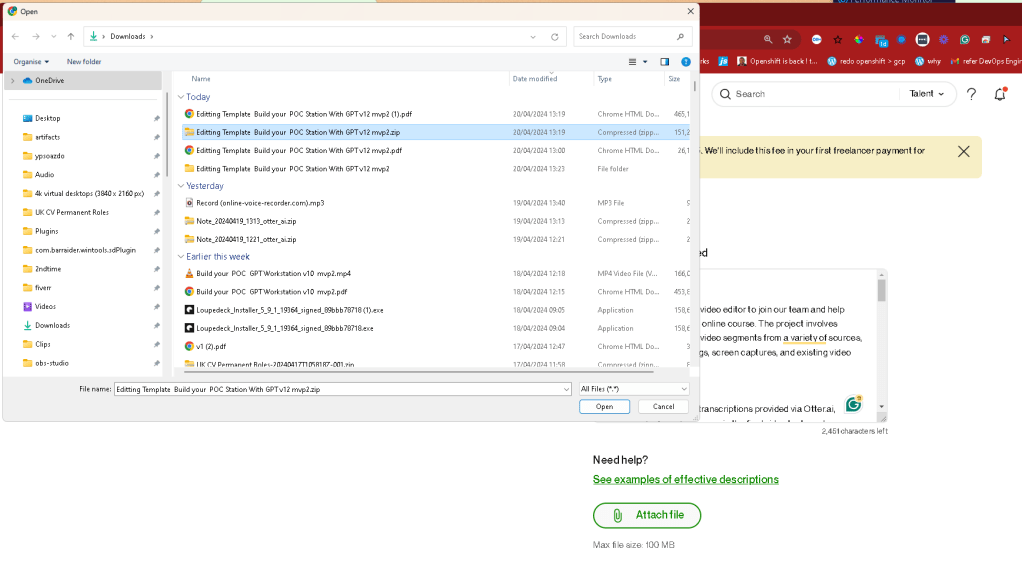Sort files by Name column

click(201, 79)
